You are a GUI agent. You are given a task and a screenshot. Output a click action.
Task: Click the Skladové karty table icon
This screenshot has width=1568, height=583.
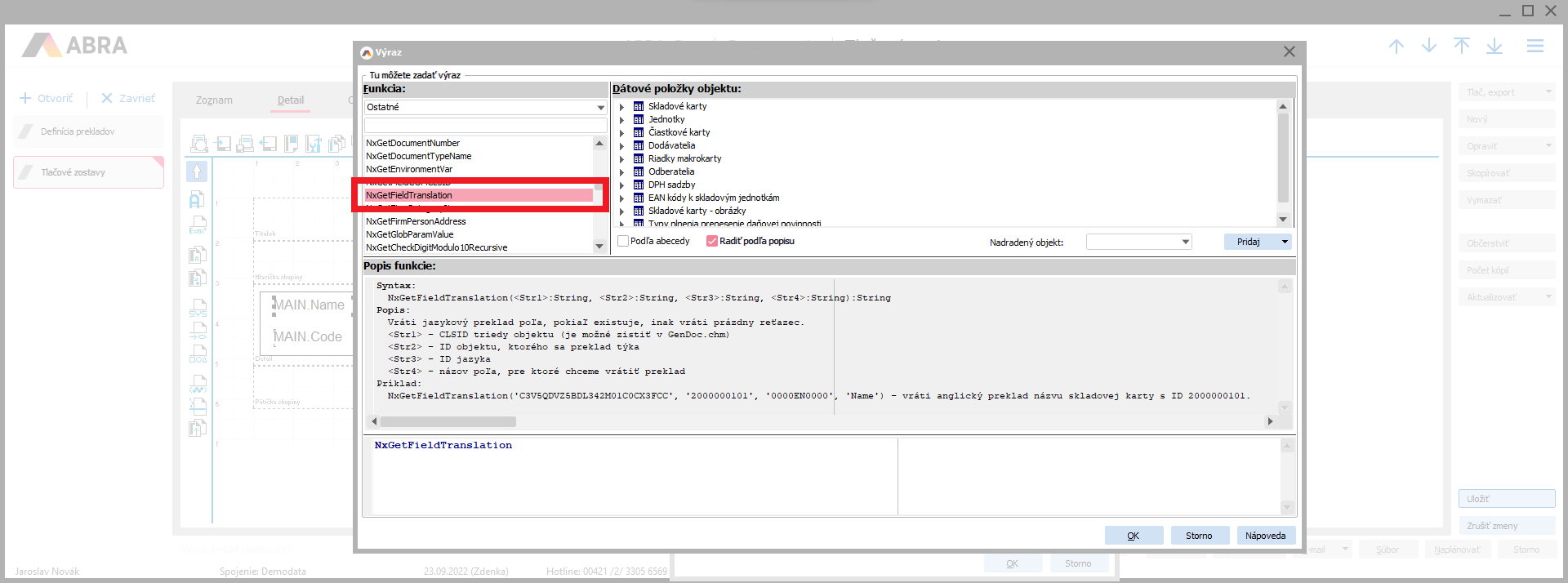click(x=639, y=106)
